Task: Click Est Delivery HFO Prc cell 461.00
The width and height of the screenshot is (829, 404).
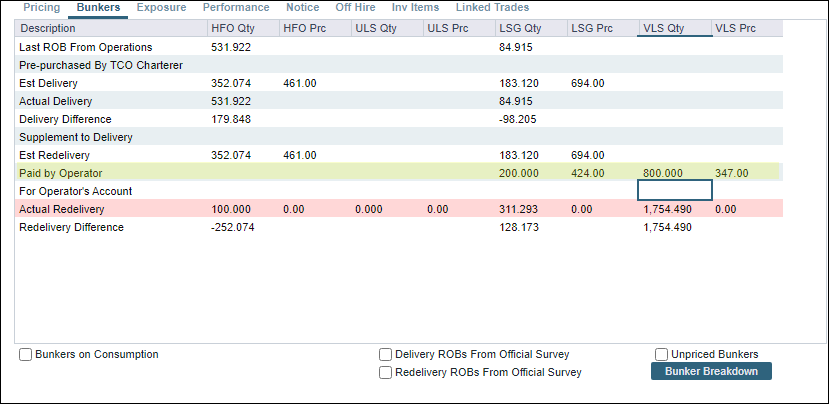Action: 300,83
